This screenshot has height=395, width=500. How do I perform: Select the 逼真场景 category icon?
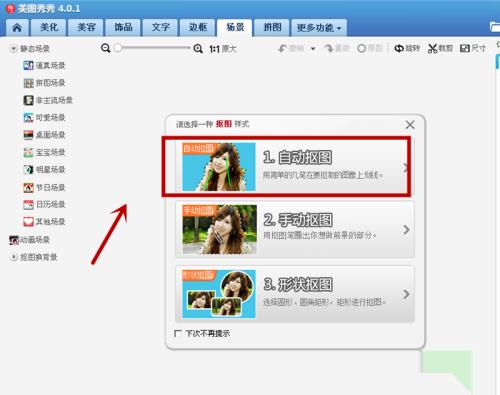29,65
